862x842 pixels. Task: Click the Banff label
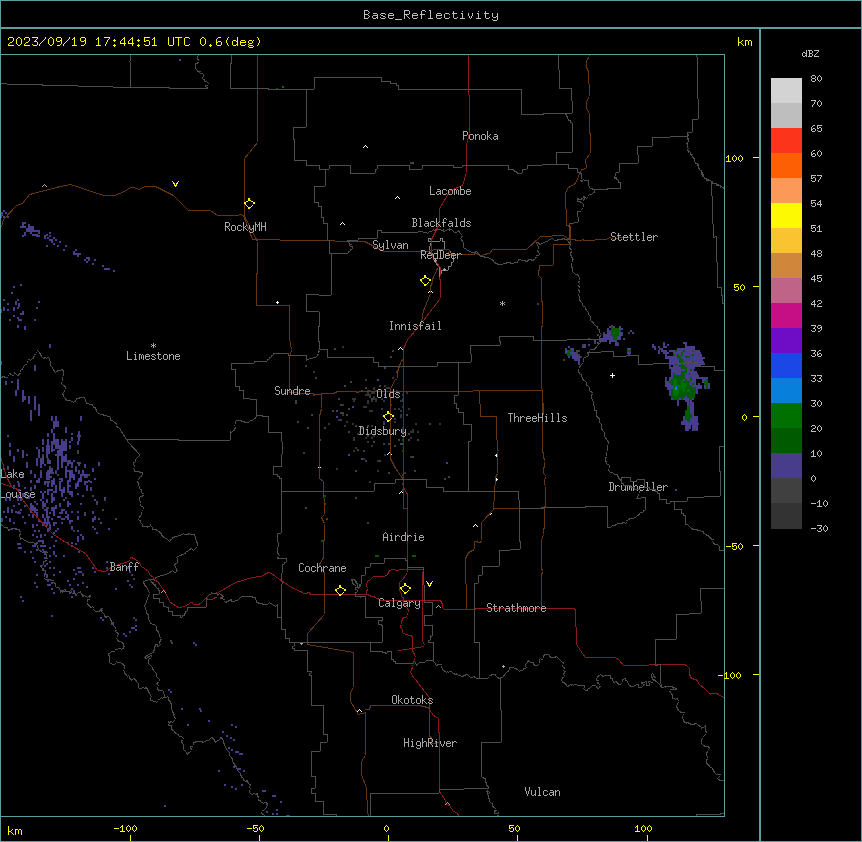pos(124,567)
